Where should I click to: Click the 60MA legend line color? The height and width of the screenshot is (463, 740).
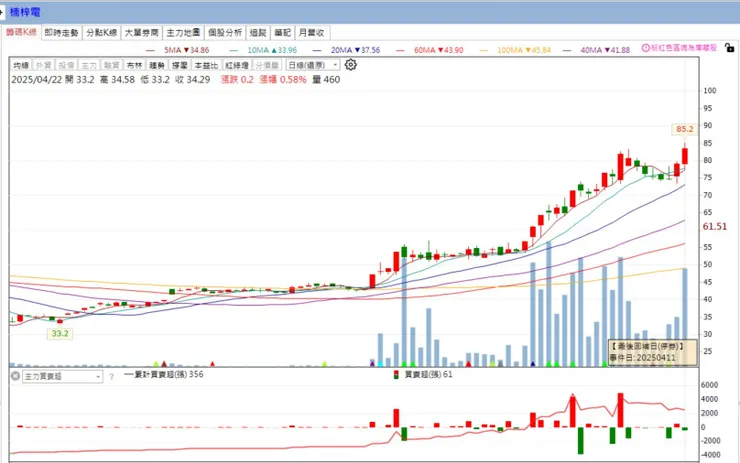point(400,50)
